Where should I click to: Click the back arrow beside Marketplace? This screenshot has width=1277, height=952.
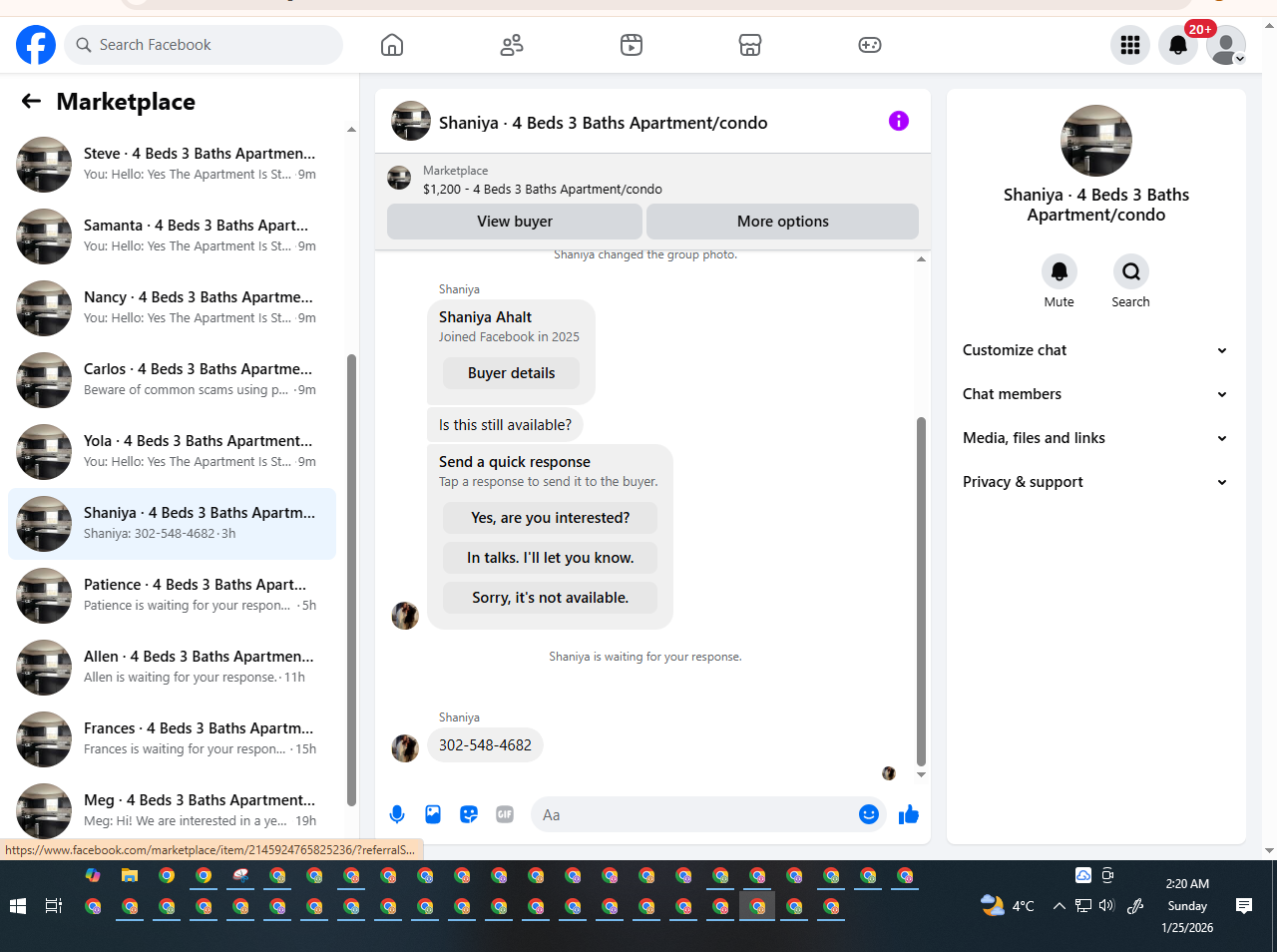pyautogui.click(x=31, y=101)
